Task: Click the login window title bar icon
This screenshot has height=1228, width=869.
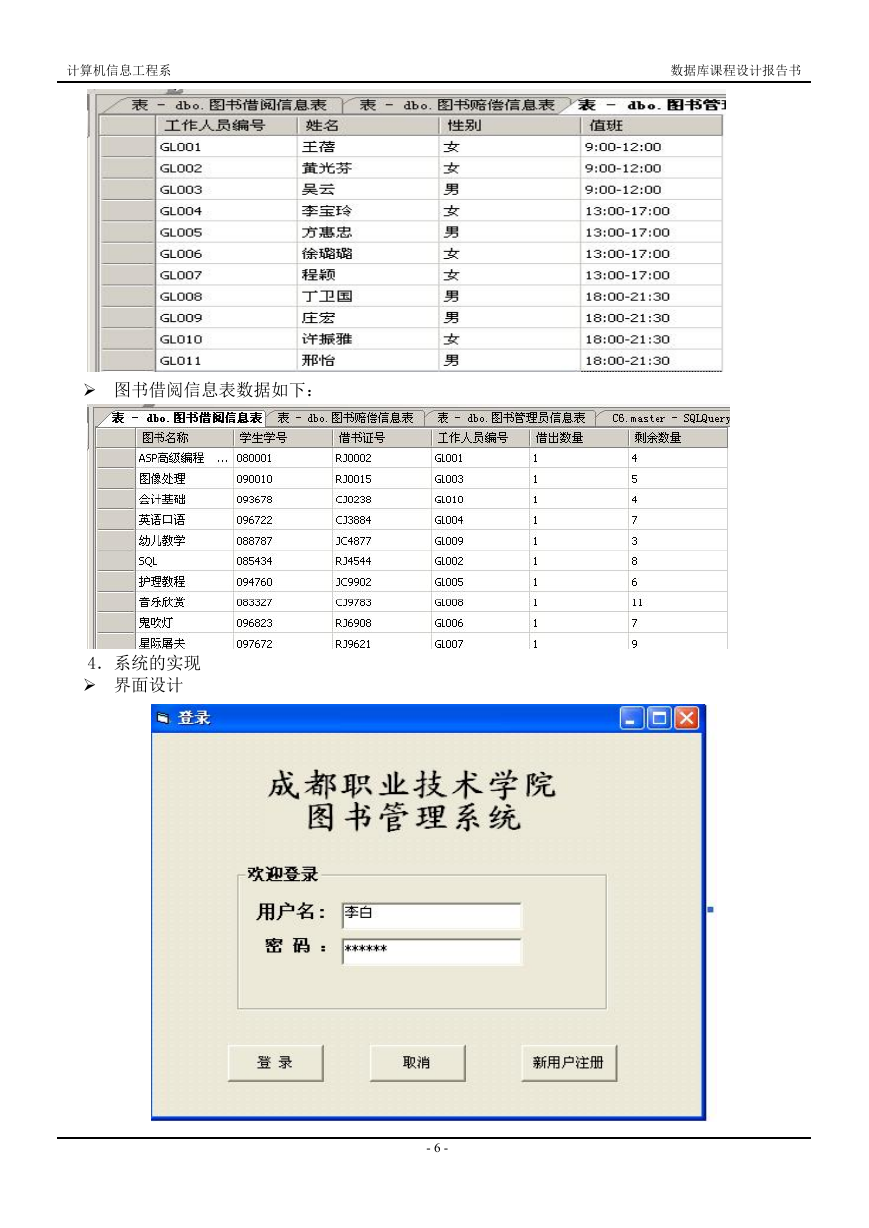Action: [165, 718]
